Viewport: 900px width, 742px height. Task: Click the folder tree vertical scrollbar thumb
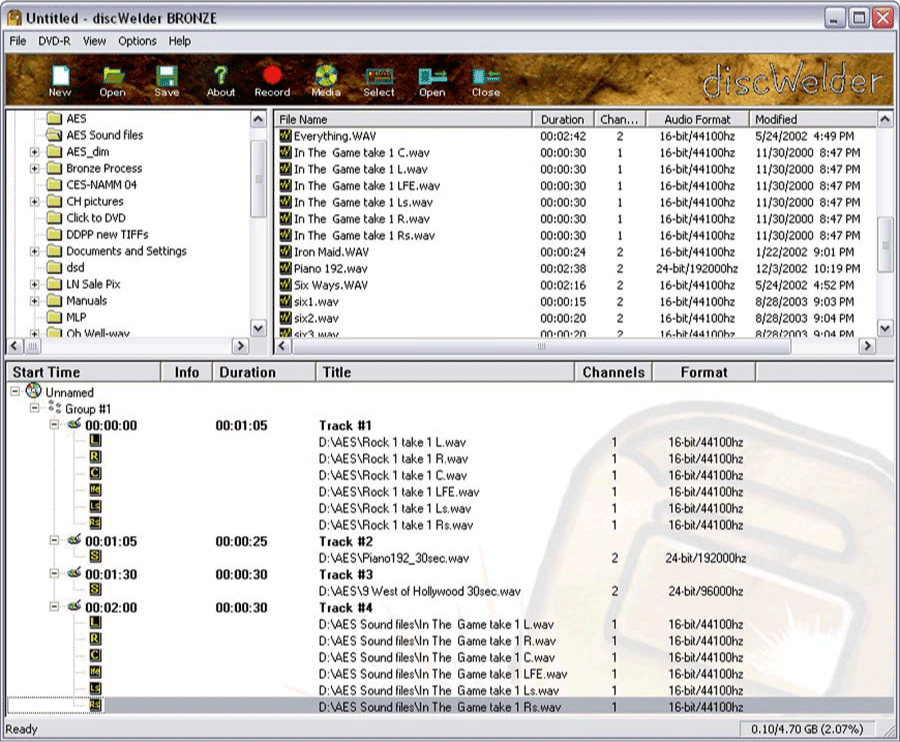click(x=258, y=179)
